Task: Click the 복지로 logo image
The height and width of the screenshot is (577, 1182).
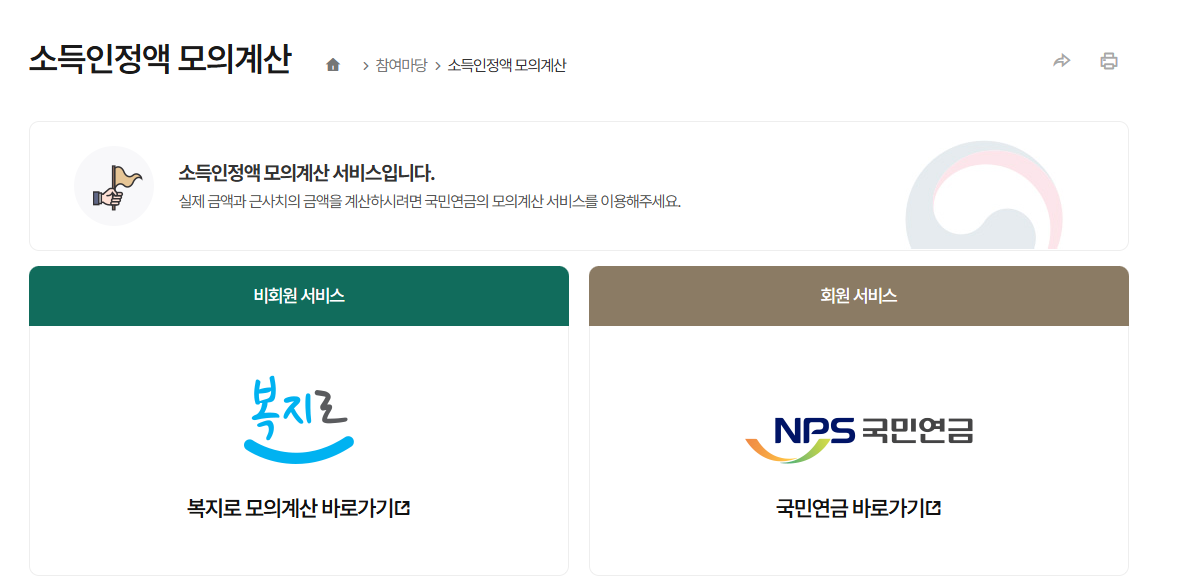Action: click(299, 419)
